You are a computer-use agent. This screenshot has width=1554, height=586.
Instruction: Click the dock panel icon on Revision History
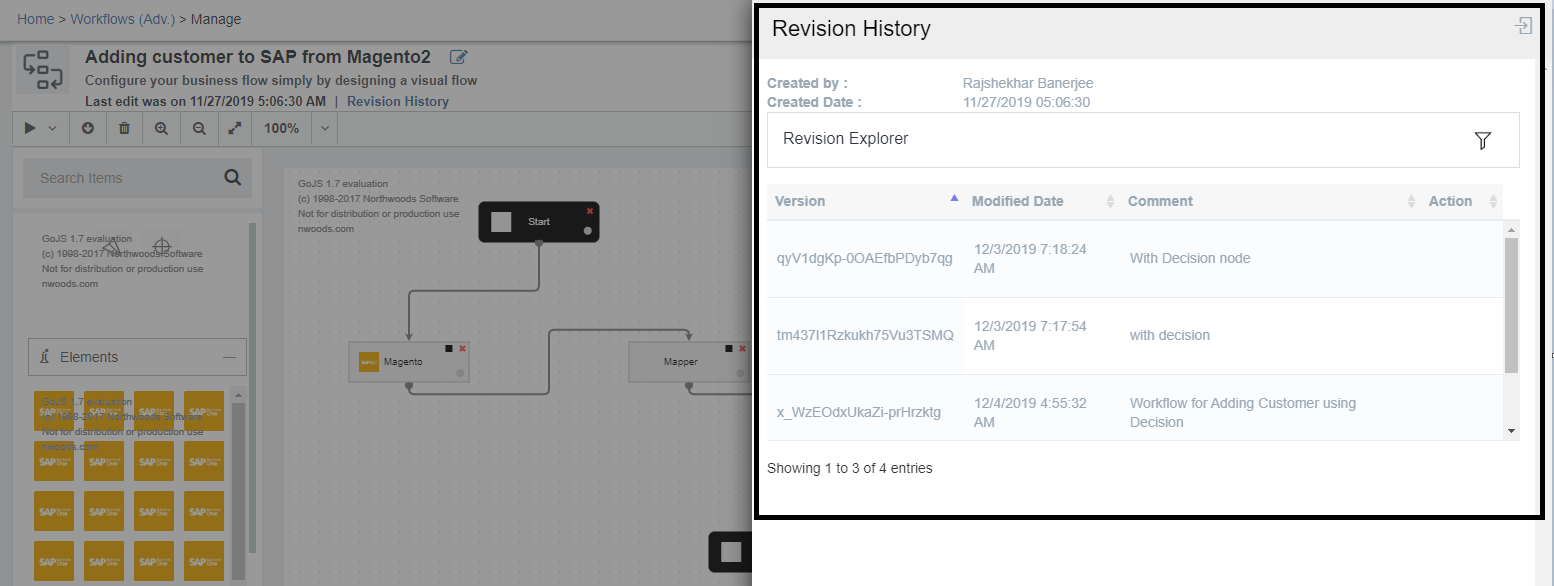[1522, 26]
